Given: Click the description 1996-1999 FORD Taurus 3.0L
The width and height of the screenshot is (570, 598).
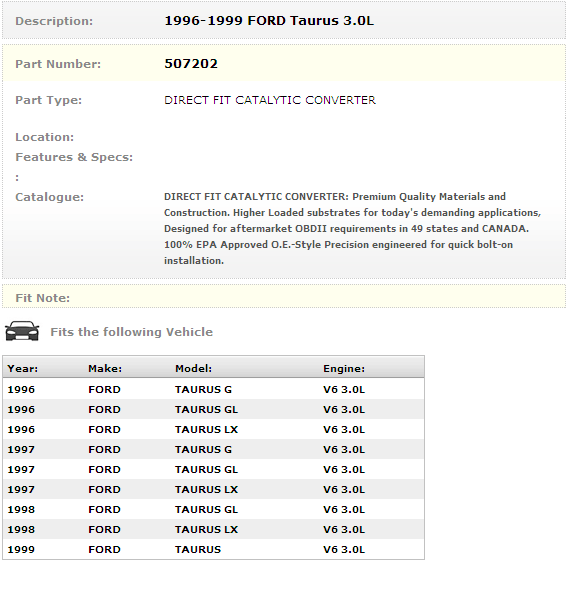Looking at the screenshot, I should tap(269, 21).
